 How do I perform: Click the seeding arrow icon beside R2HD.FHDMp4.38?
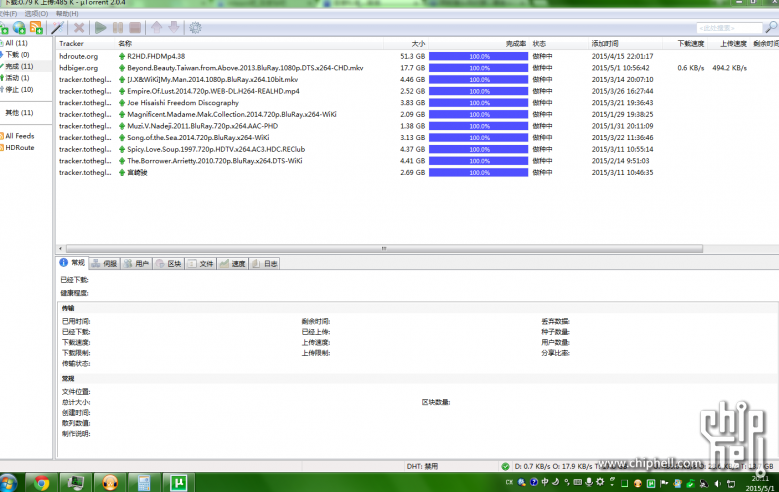point(122,56)
